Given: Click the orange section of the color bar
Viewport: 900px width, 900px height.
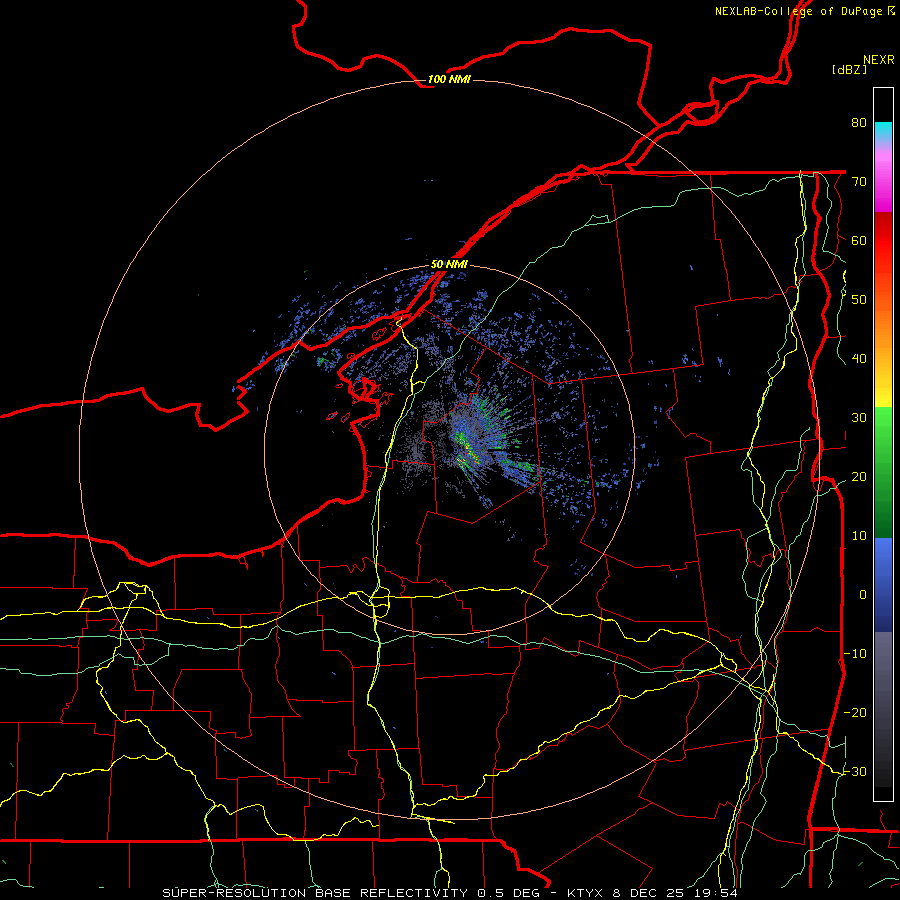Looking at the screenshot, I should click(x=883, y=327).
